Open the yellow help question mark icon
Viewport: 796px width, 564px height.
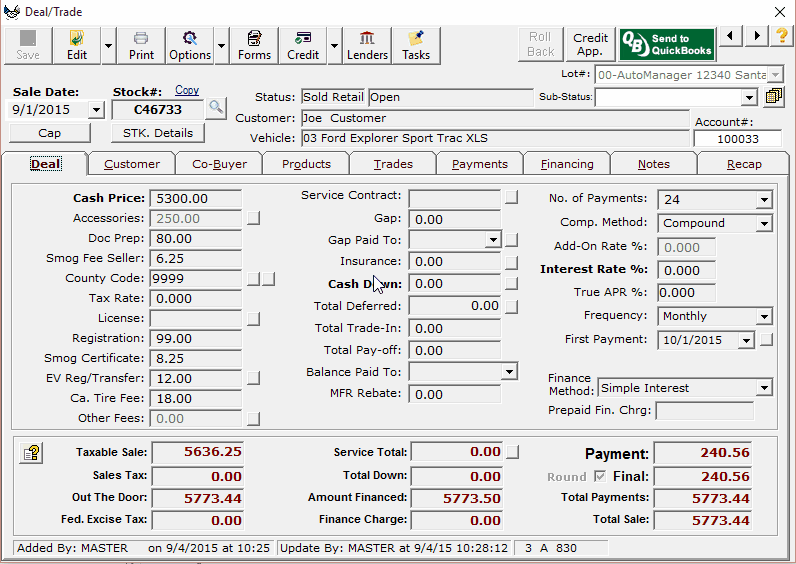(x=782, y=37)
